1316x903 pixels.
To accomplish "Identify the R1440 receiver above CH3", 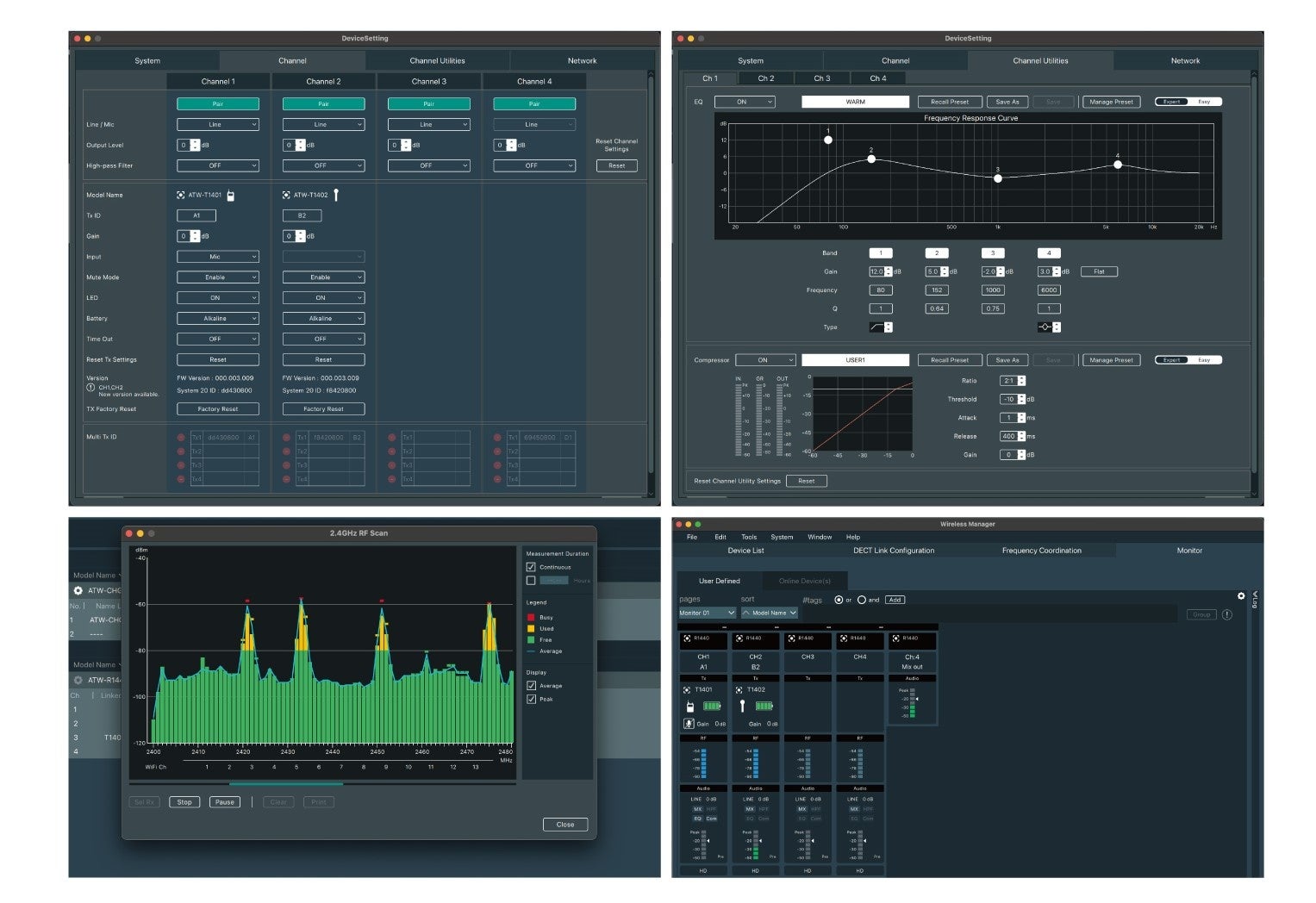I will coord(790,638).
